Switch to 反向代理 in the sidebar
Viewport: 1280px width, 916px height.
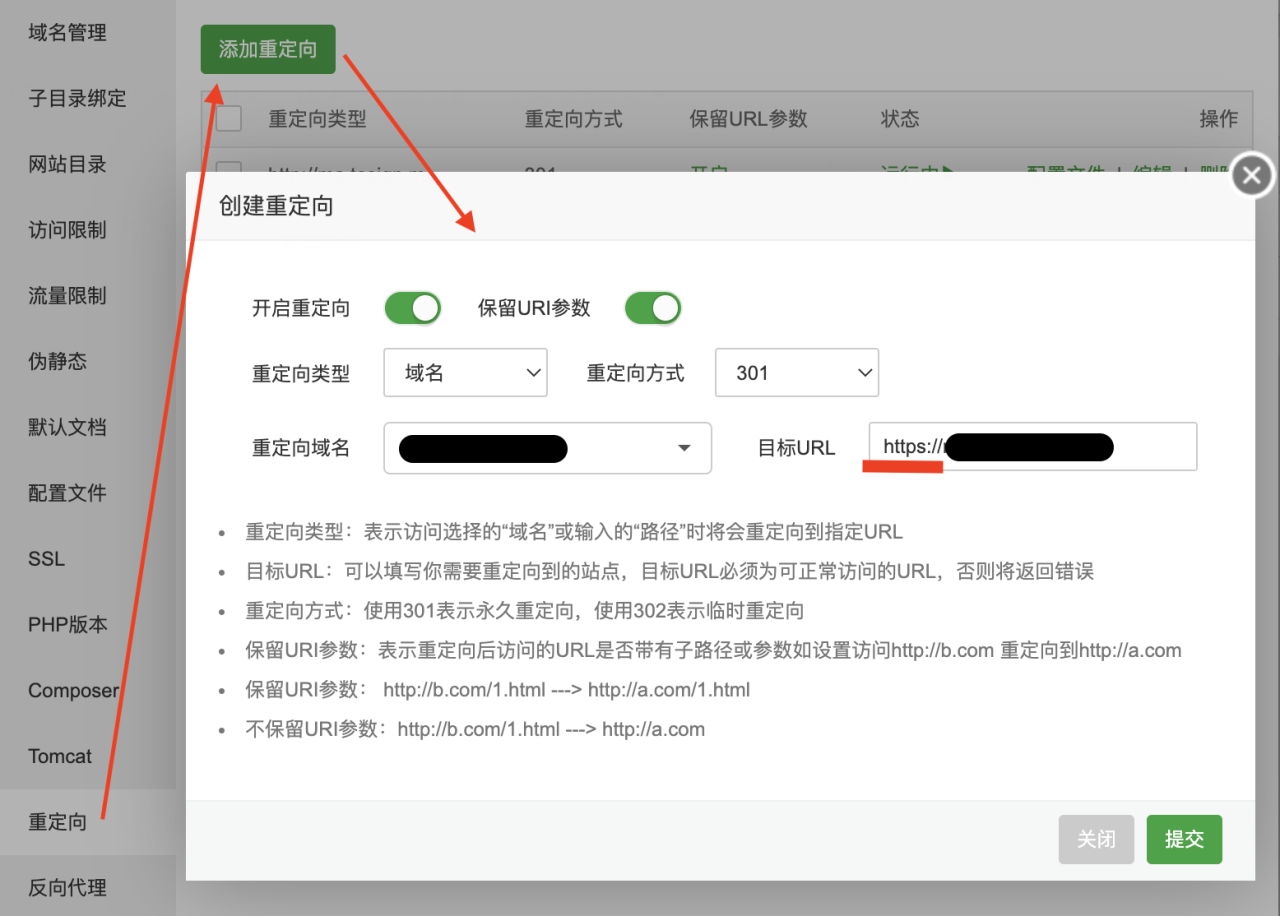pyautogui.click(x=67, y=887)
